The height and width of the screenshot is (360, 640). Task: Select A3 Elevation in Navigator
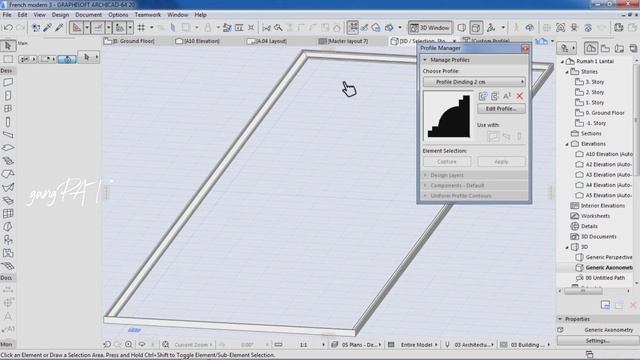(604, 175)
